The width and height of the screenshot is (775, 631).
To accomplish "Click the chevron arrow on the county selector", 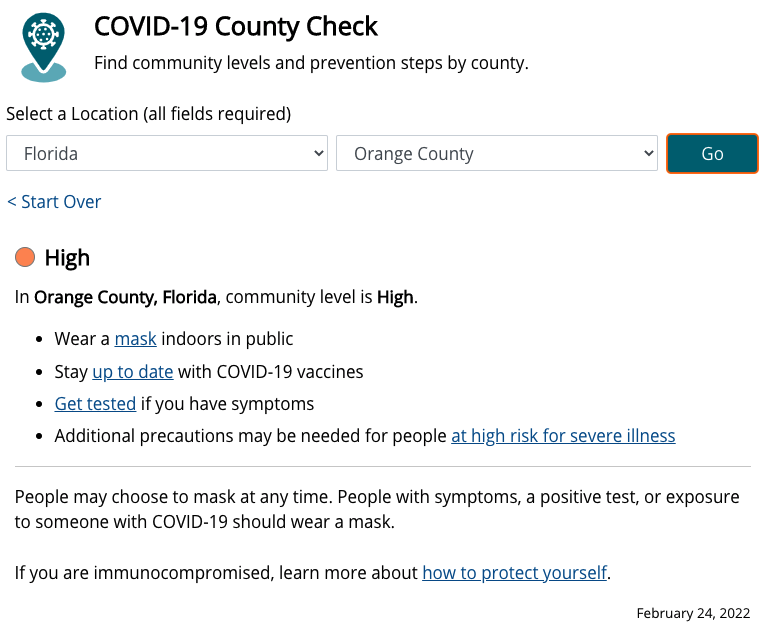I will [x=646, y=154].
